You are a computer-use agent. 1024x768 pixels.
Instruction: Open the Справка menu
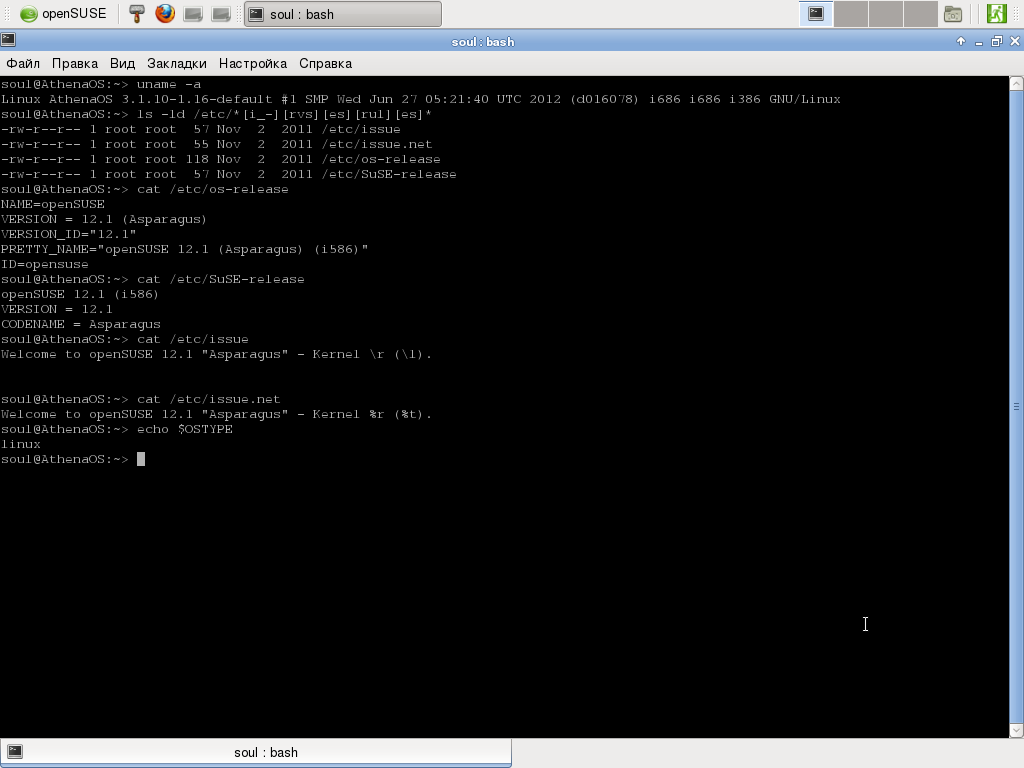click(x=325, y=63)
